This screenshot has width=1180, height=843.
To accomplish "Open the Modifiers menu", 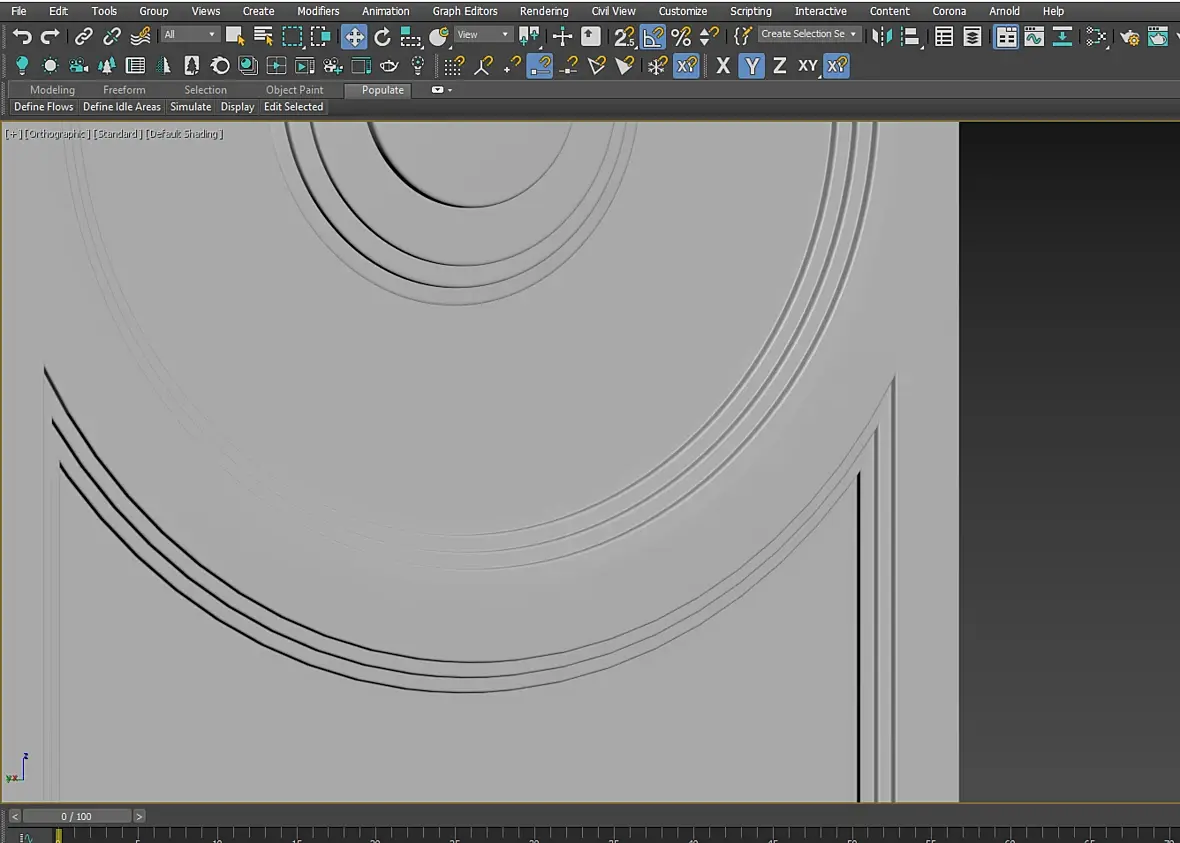I will [318, 11].
